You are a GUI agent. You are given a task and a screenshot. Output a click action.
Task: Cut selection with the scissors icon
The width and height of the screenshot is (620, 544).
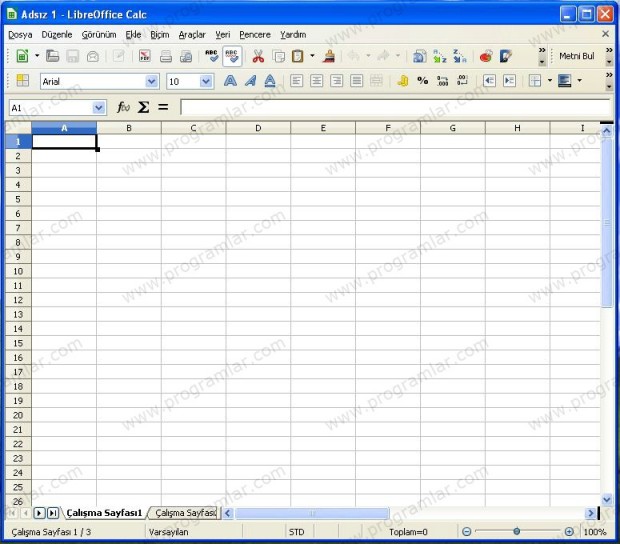tap(258, 57)
